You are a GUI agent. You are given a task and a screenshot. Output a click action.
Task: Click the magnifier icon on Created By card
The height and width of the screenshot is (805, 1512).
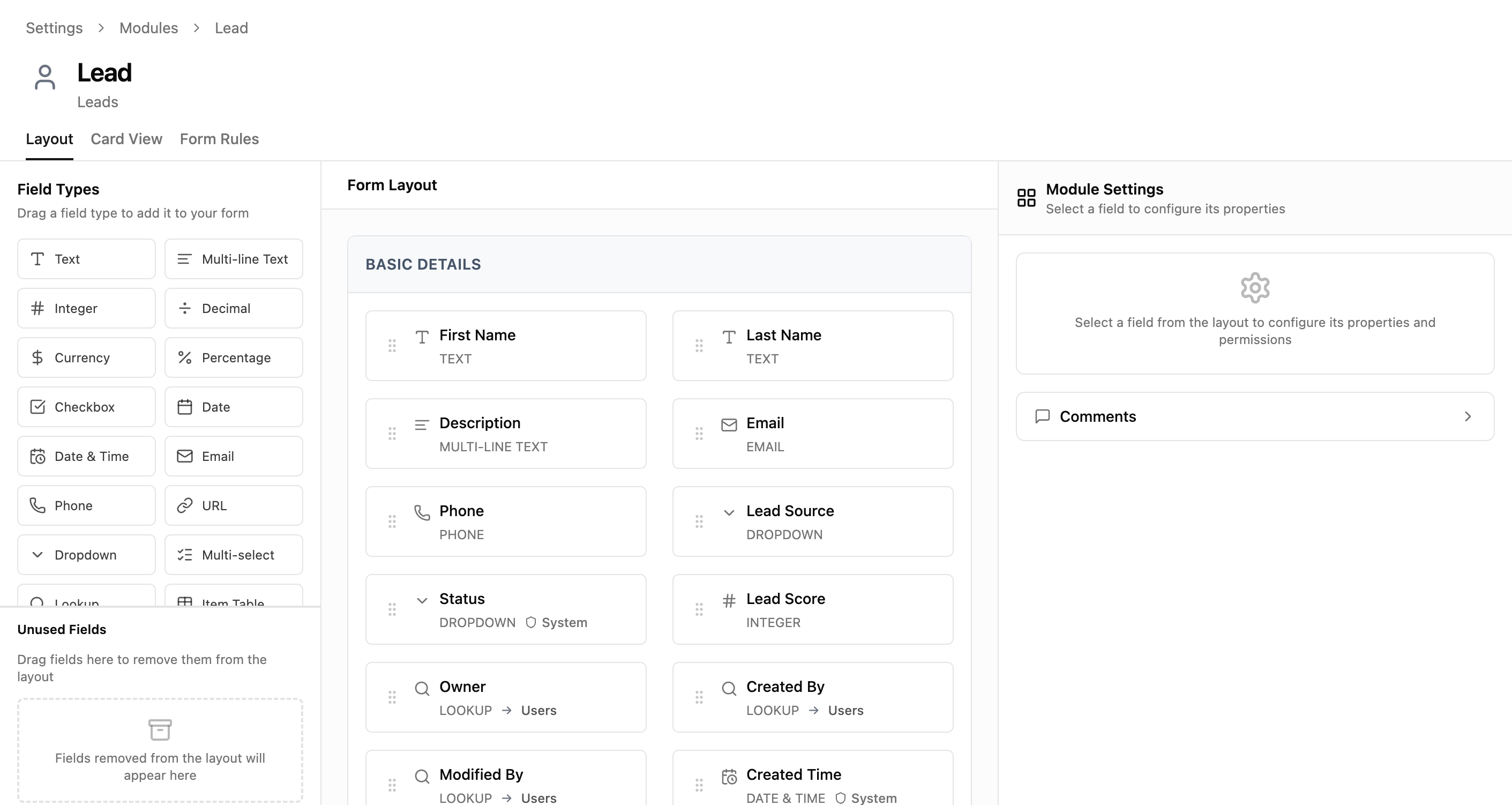click(729, 689)
